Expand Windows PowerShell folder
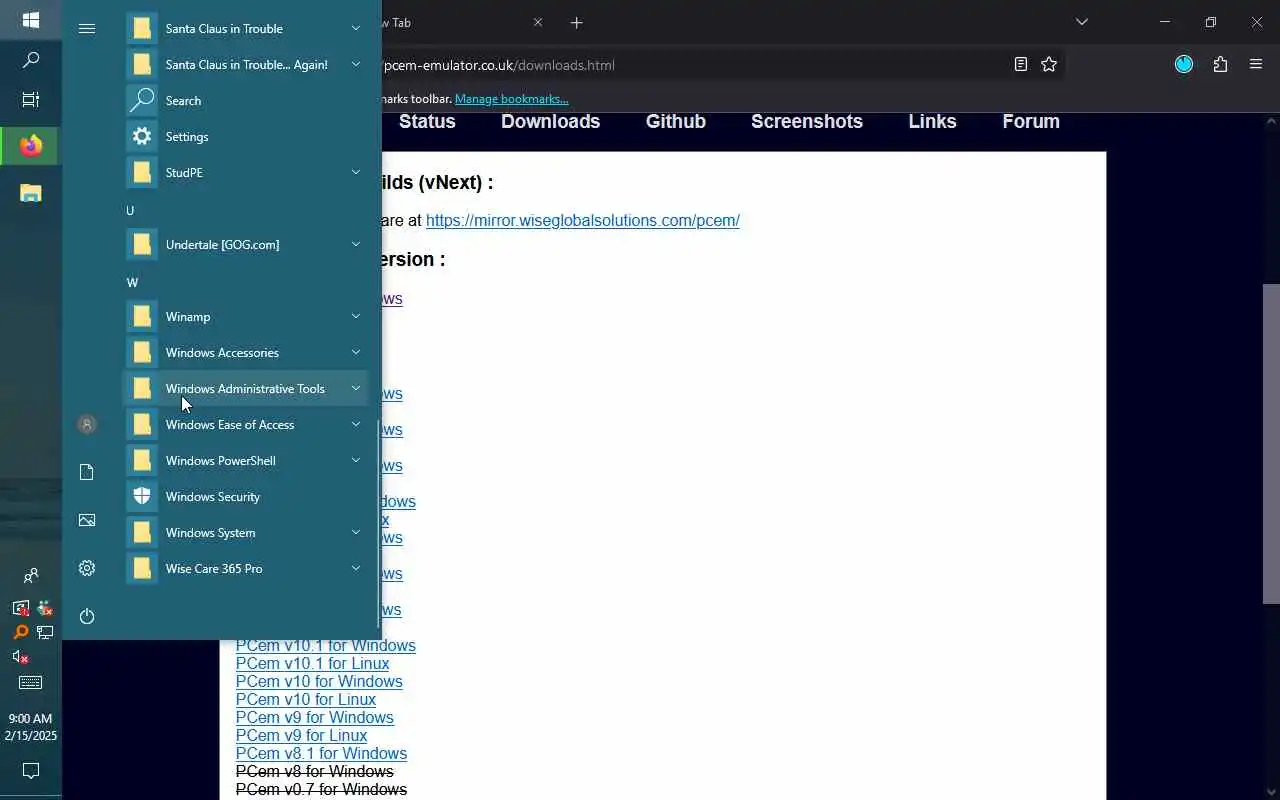 point(246,460)
